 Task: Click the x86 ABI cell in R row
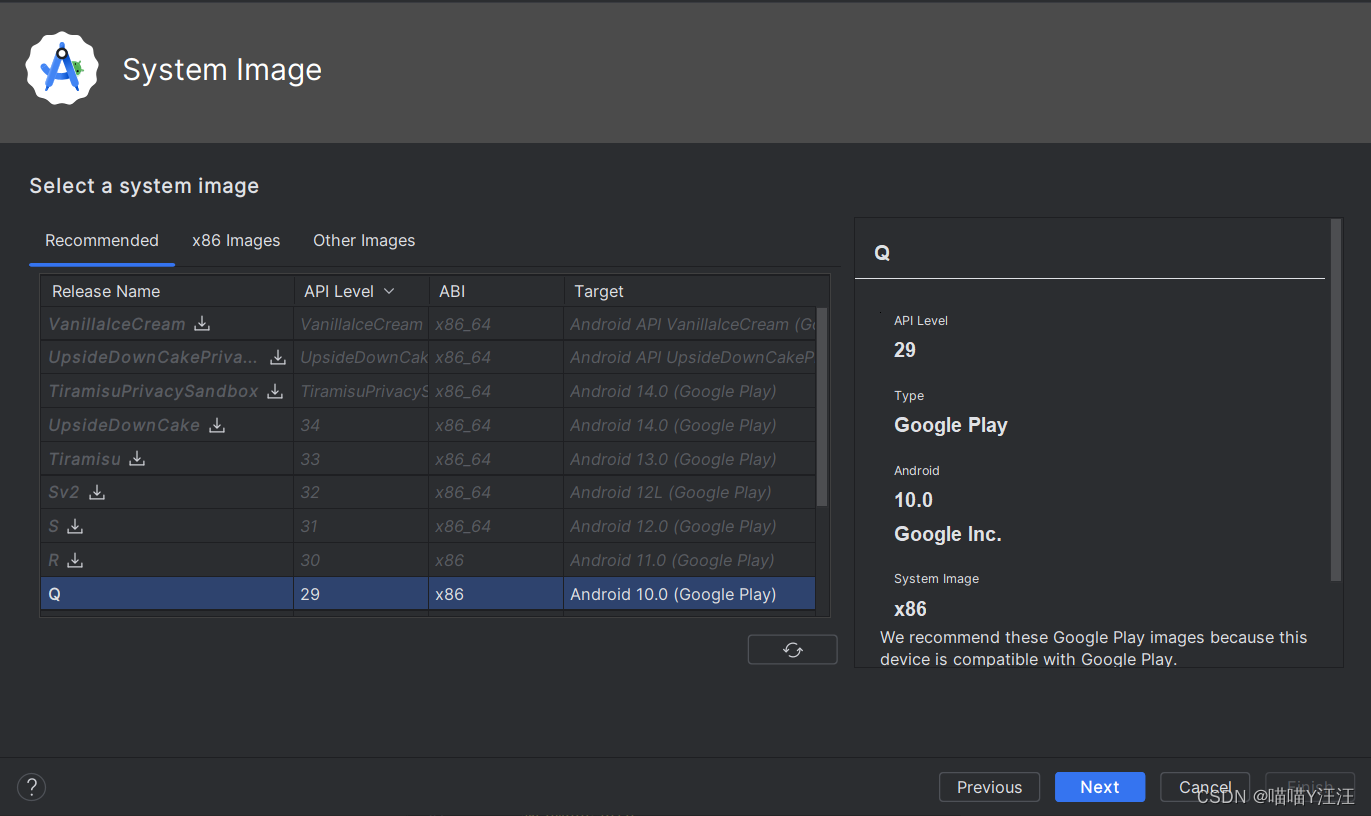[496, 560]
